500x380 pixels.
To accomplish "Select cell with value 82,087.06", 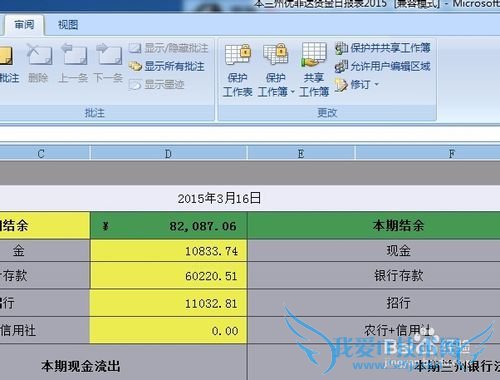I will tap(168, 226).
